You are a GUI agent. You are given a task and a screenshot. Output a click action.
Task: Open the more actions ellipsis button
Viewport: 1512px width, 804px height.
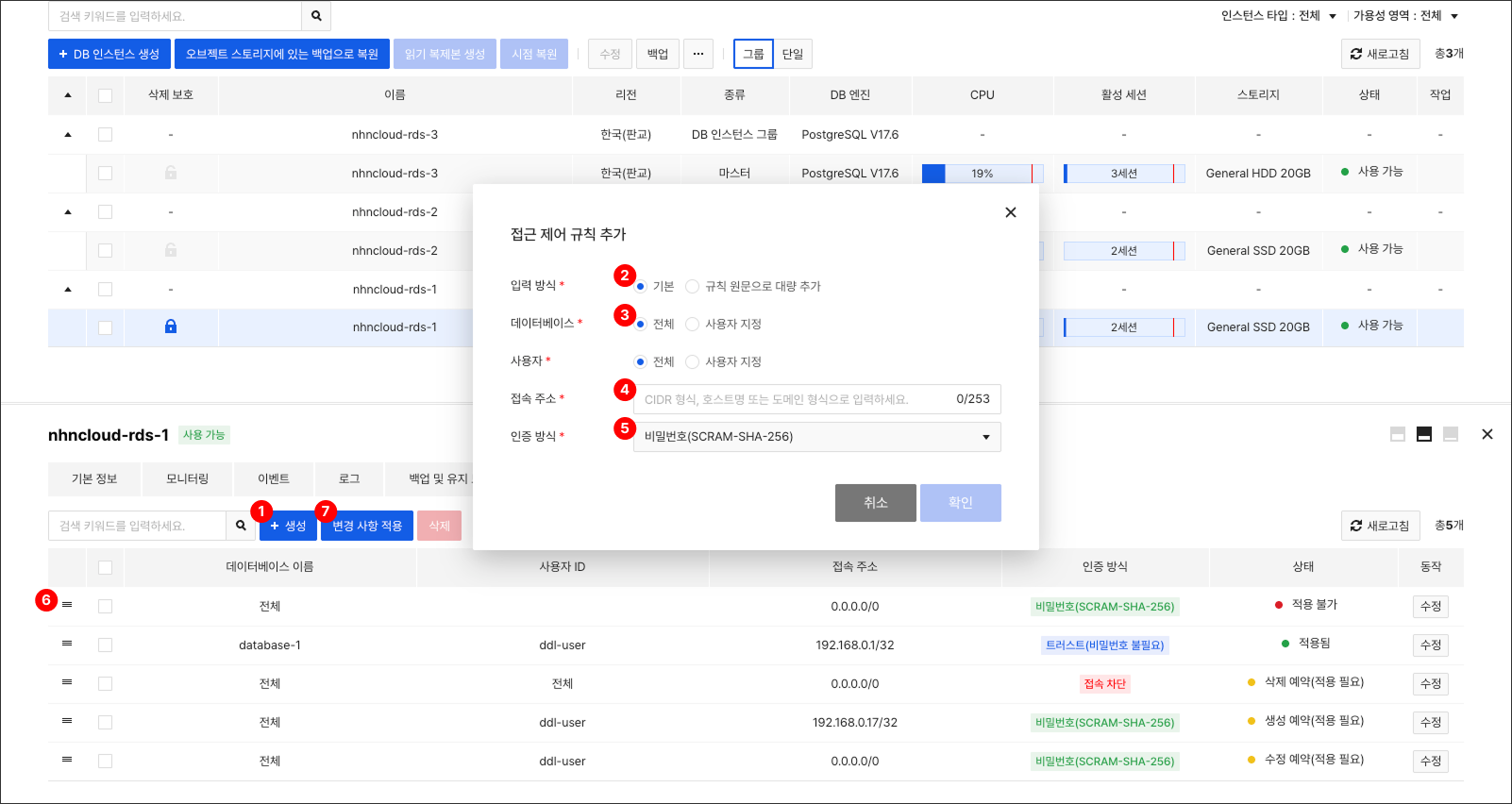tap(698, 54)
